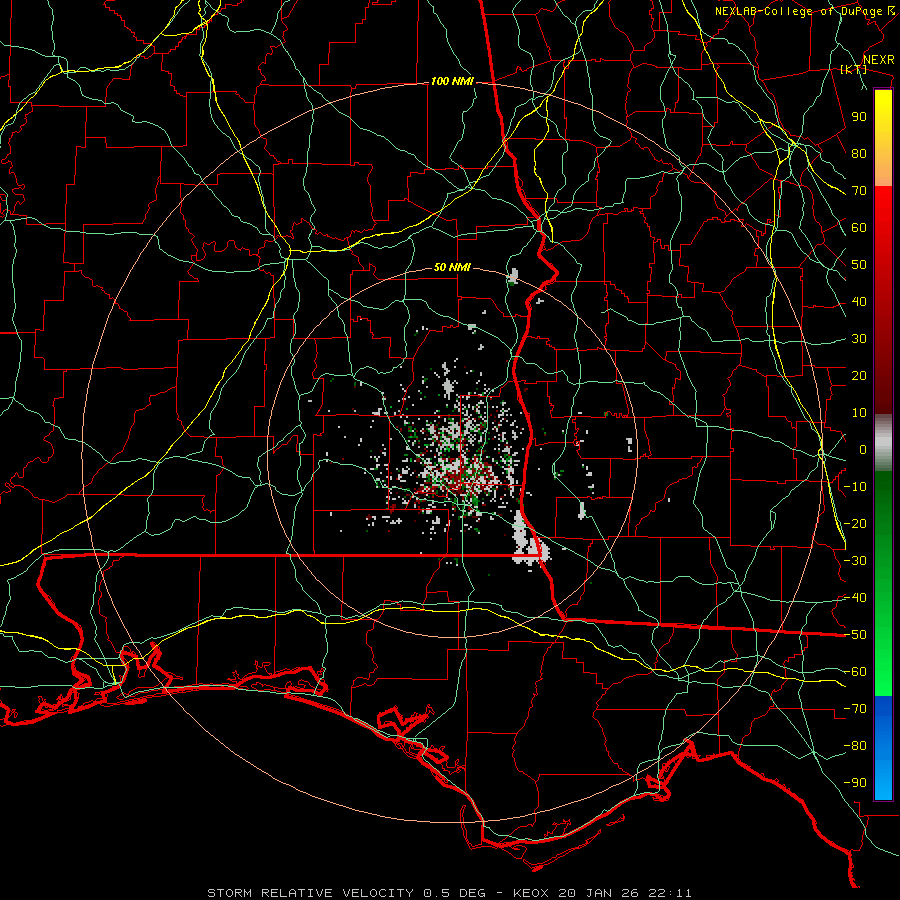Select the 0 value on velocity scale
This screenshot has width=900, height=900.
click(863, 449)
